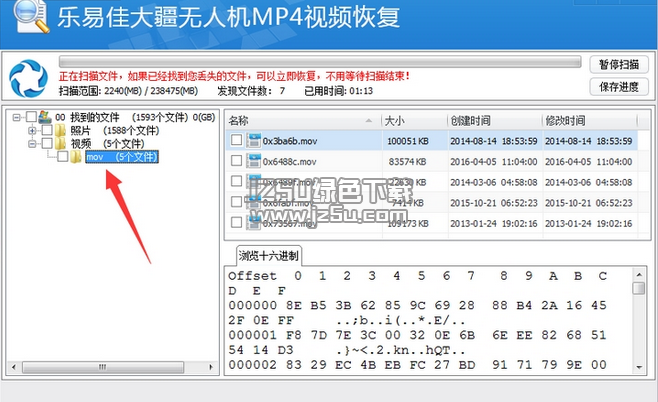
Task: Click the blue circular scanning status icon
Action: click(29, 78)
